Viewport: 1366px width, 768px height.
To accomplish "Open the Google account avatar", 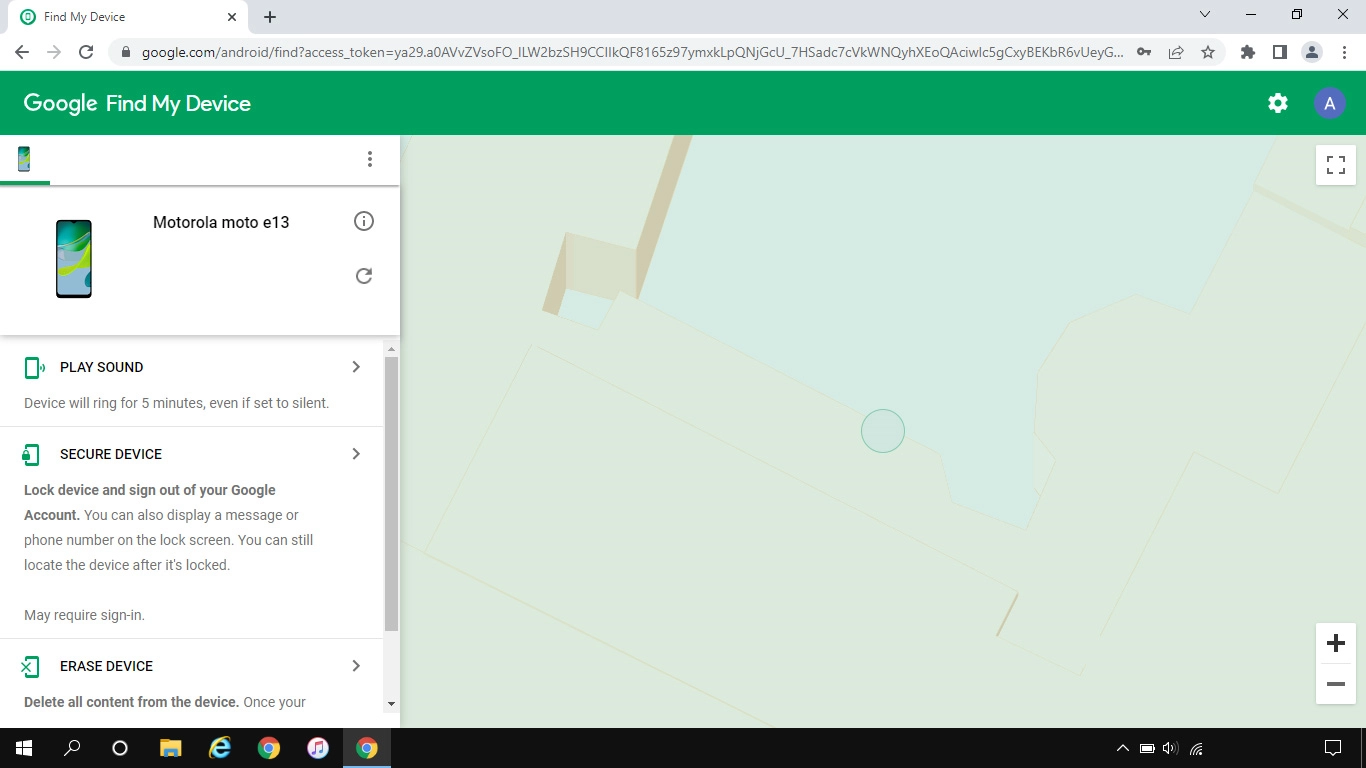I will (1329, 103).
